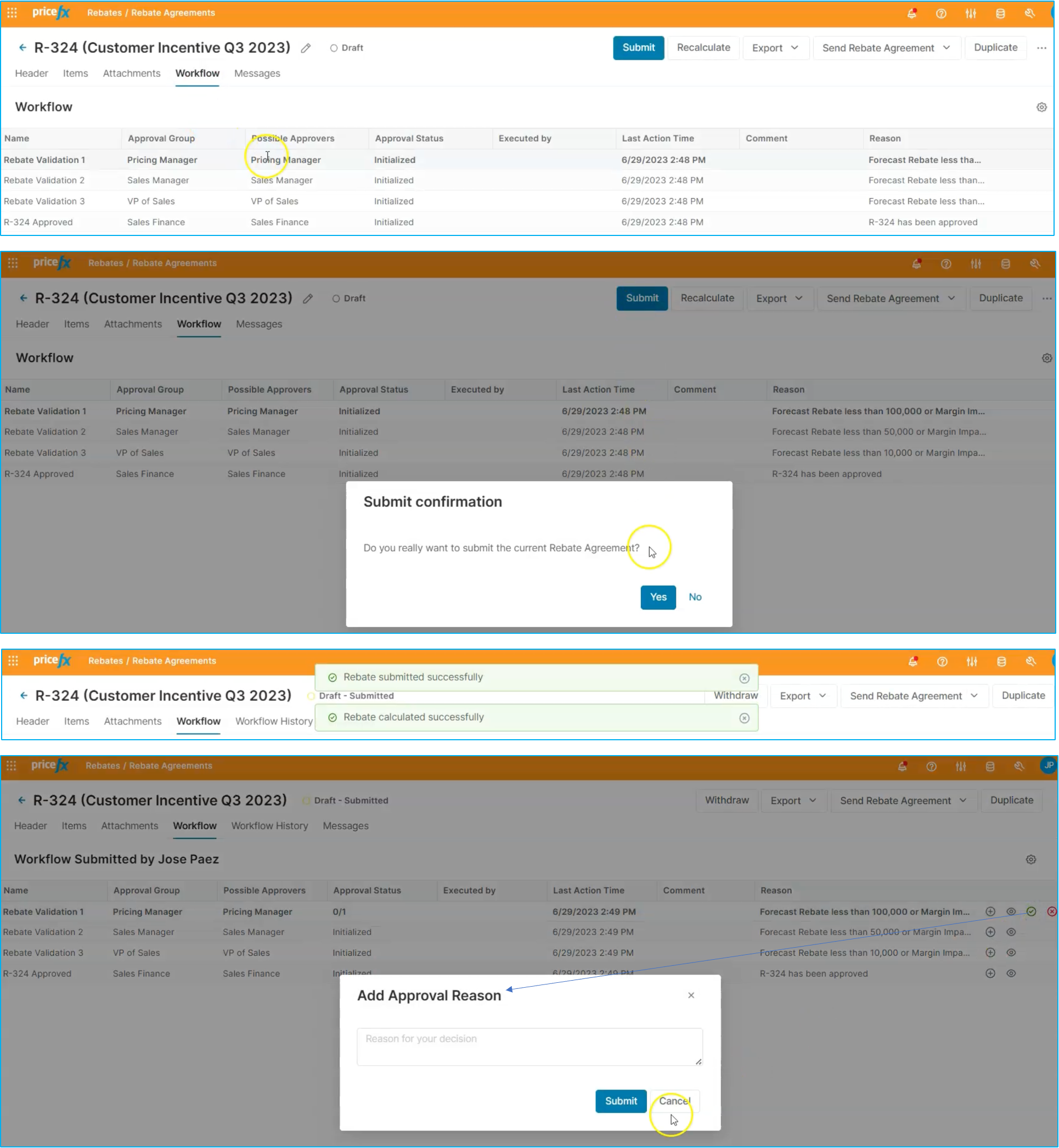Select 'Rebate Validation 2' row name in top screenshot

[44, 181]
